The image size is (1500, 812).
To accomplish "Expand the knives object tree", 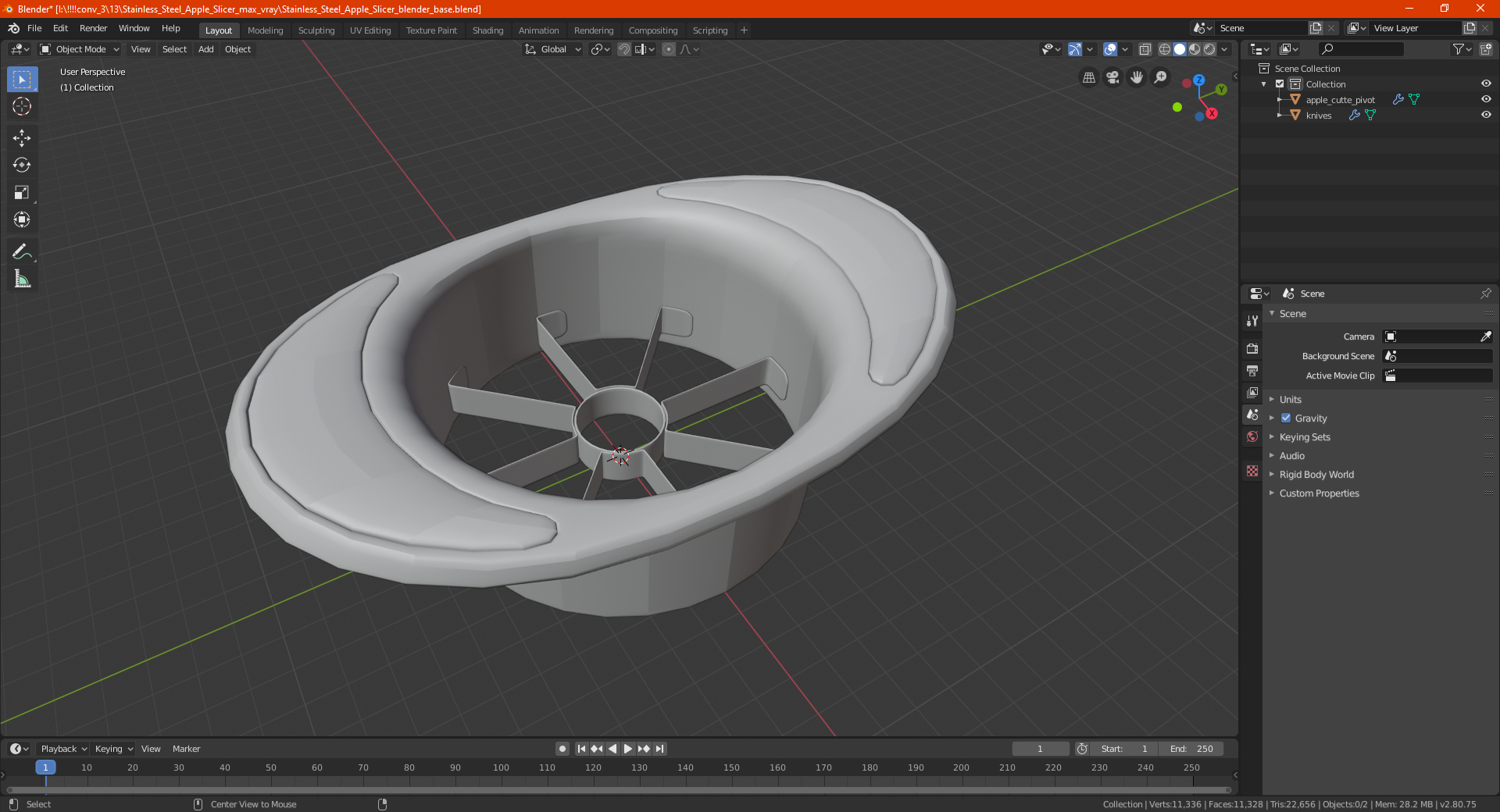I will pos(1280,115).
